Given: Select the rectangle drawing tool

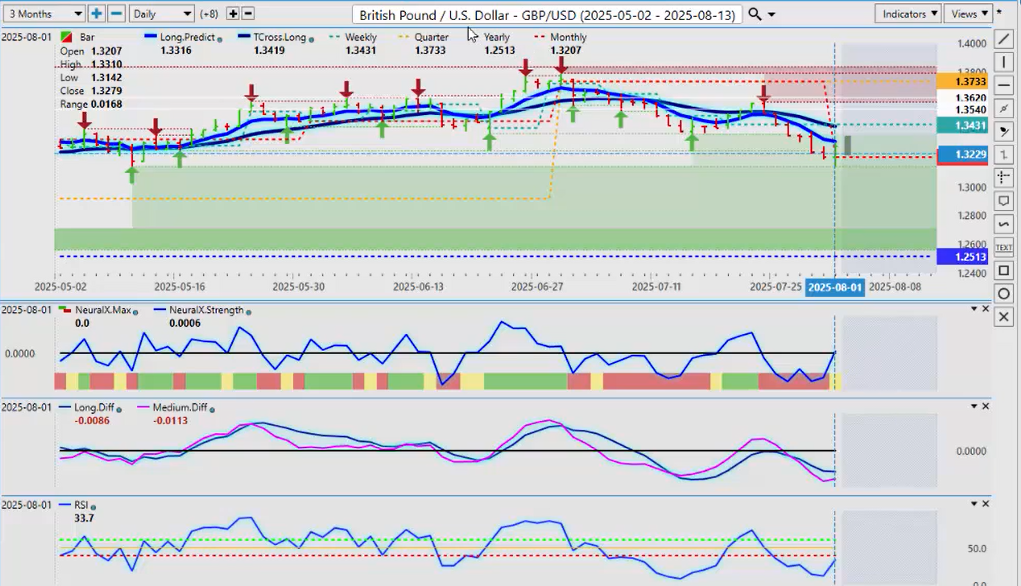Looking at the screenshot, I should pos(1004,270).
